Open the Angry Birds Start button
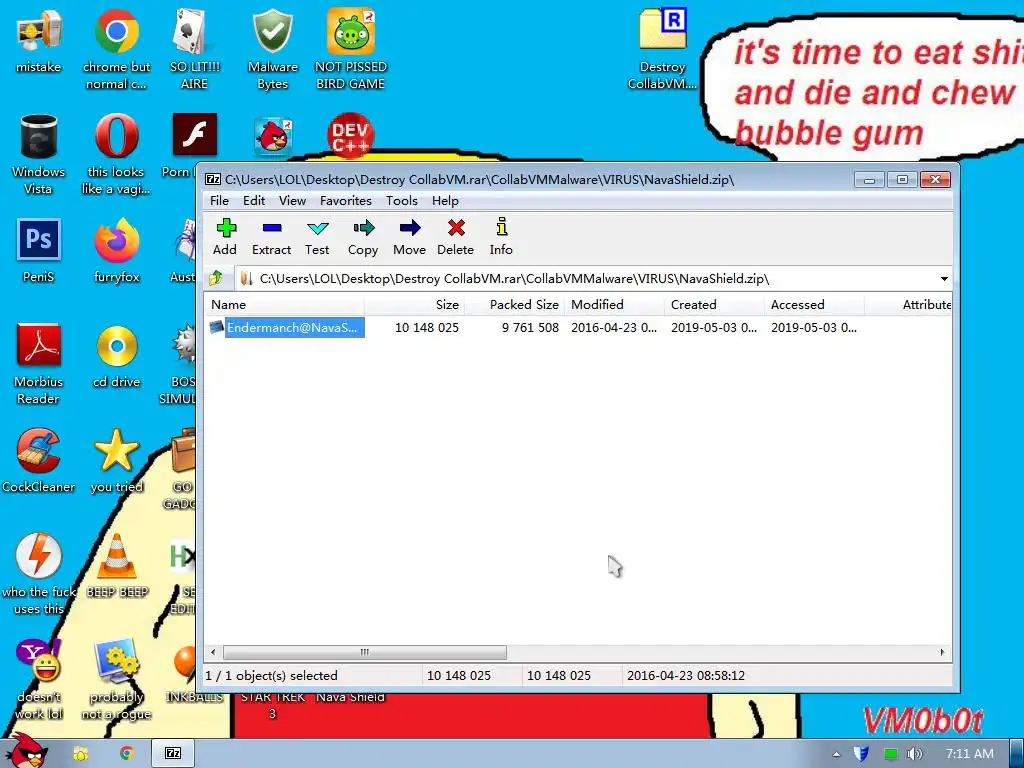This screenshot has width=1024, height=768. 26,751
